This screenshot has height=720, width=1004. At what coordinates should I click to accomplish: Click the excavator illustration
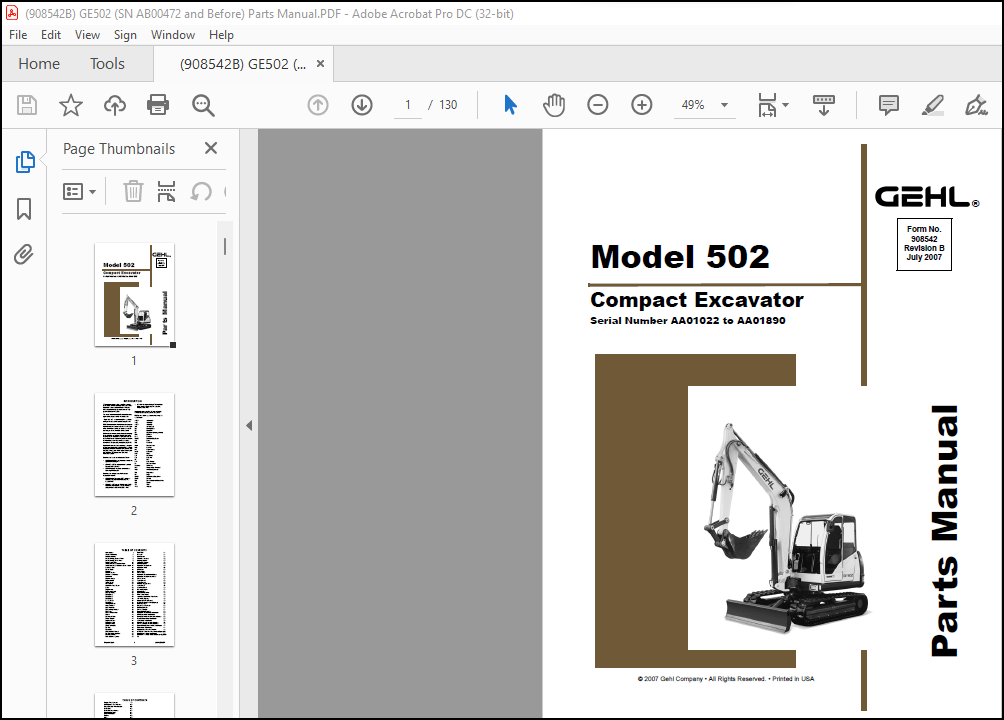tap(786, 528)
